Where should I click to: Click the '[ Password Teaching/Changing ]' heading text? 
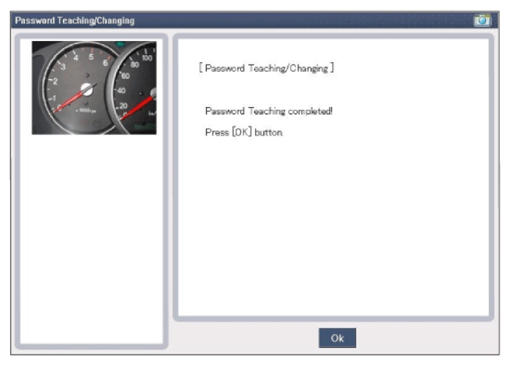266,68
